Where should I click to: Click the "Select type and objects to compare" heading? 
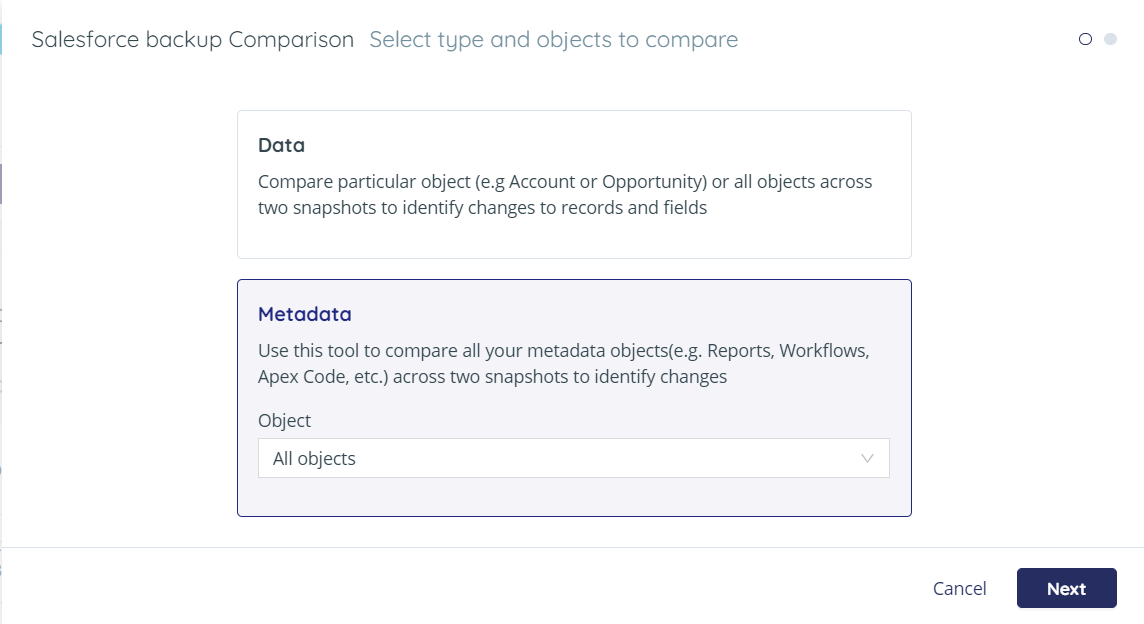tap(553, 39)
